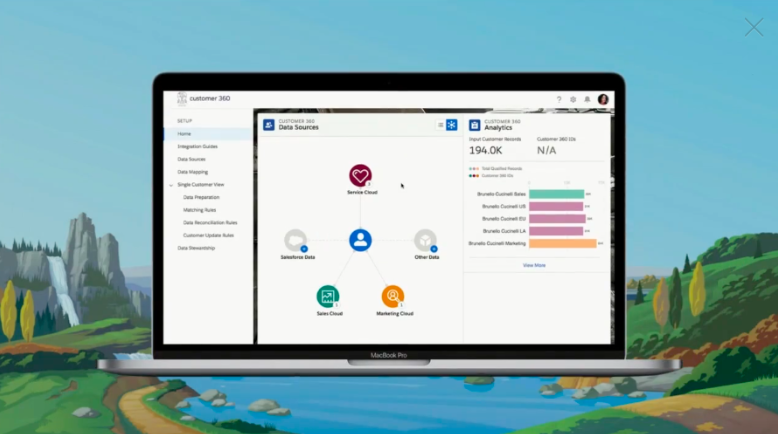Click the Marketing Cloud label text
Image resolution: width=778 pixels, height=434 pixels.
394,313
